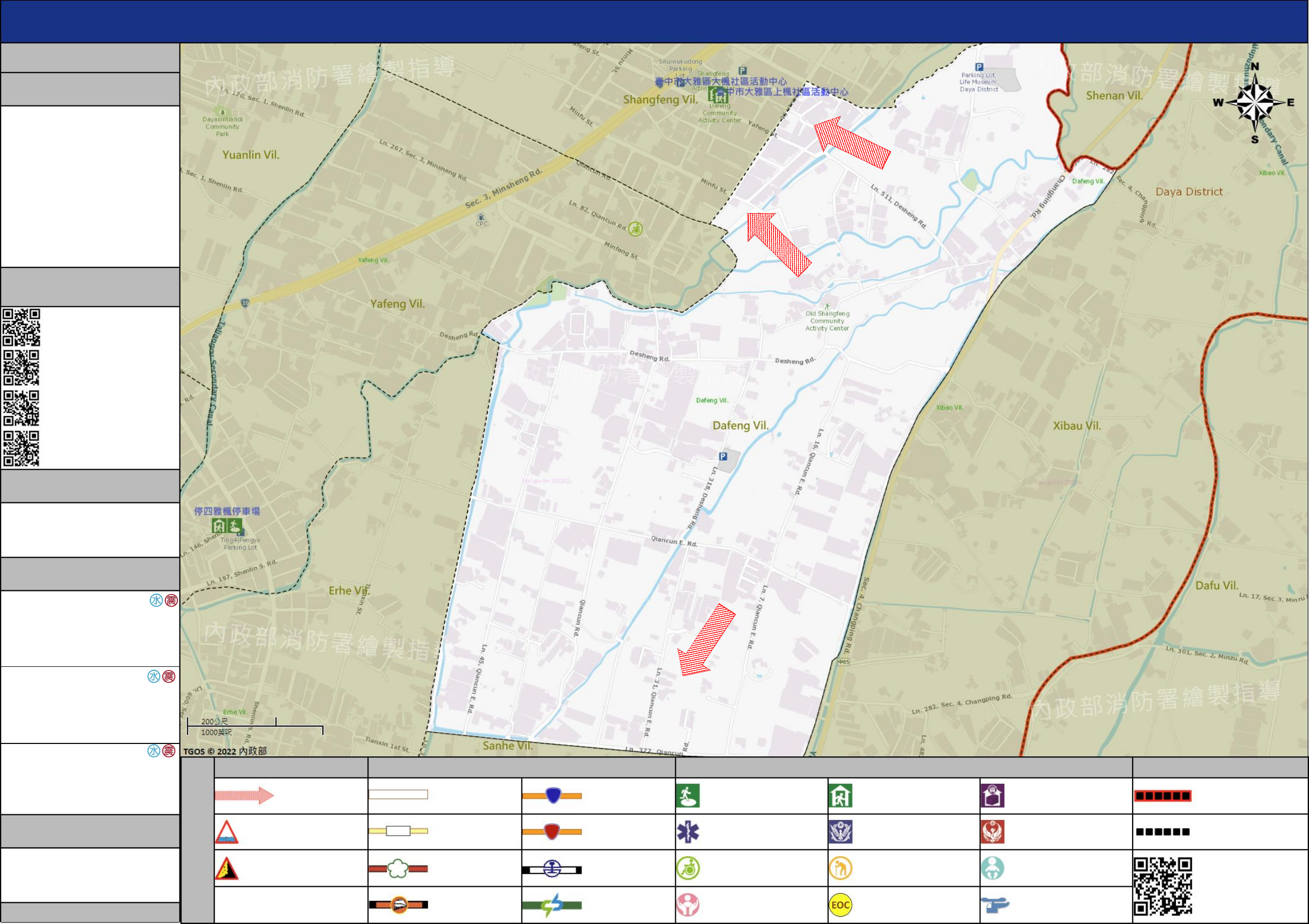
Task: Click the green lightning bolt line symbol
Action: (x=552, y=905)
